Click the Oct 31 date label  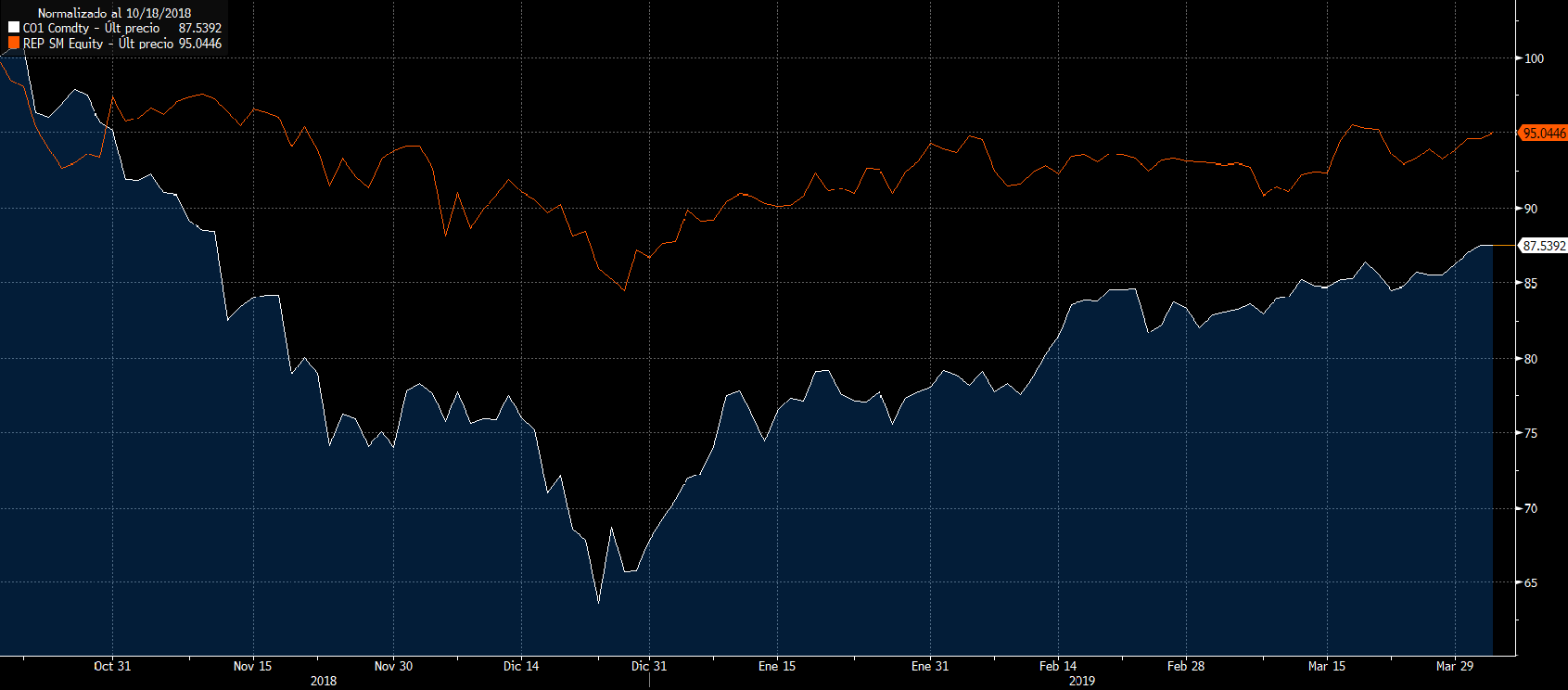(x=112, y=666)
